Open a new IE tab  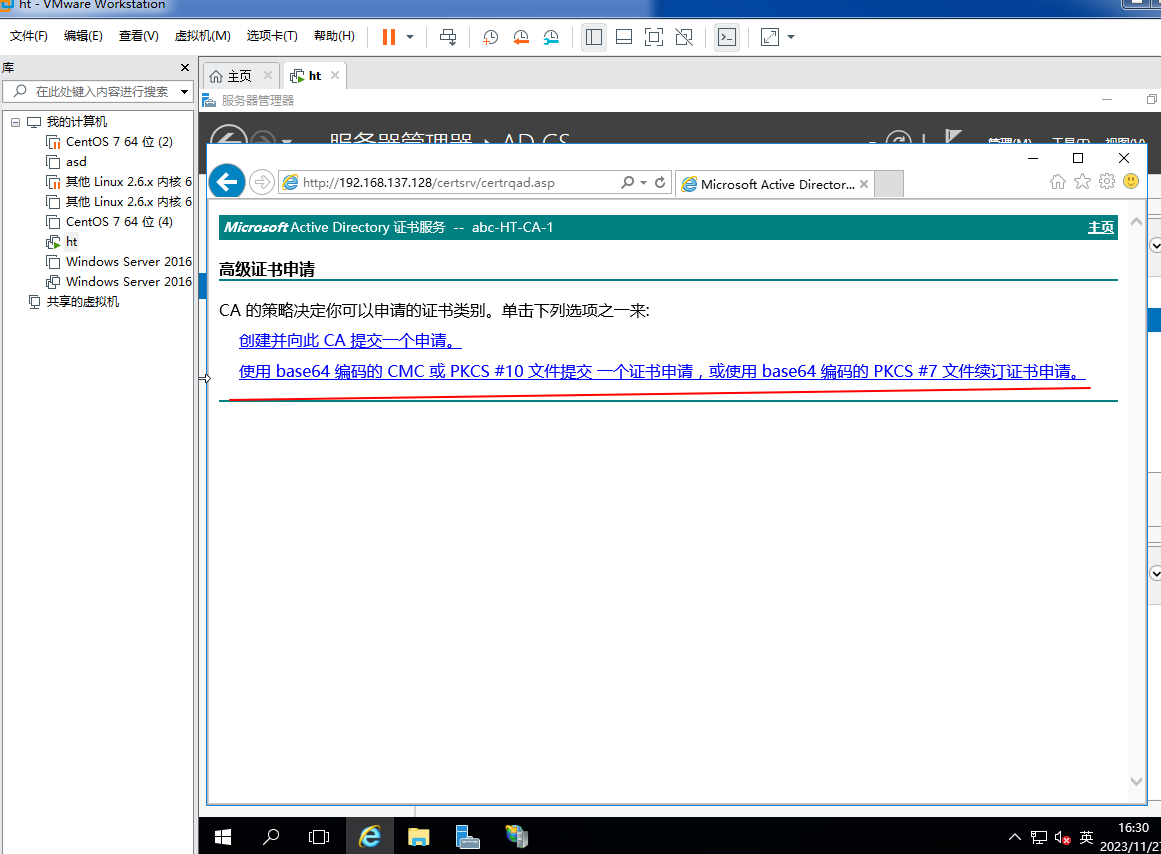(x=889, y=184)
